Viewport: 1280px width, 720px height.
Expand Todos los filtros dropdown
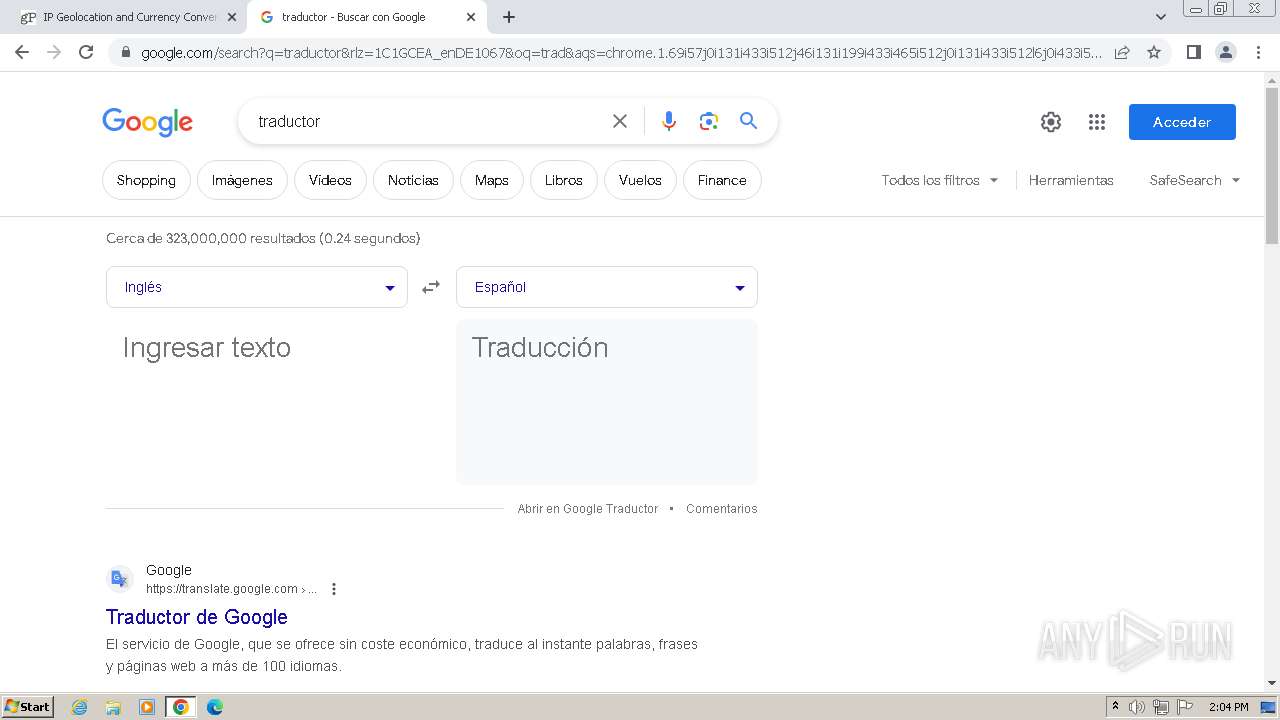pos(940,180)
